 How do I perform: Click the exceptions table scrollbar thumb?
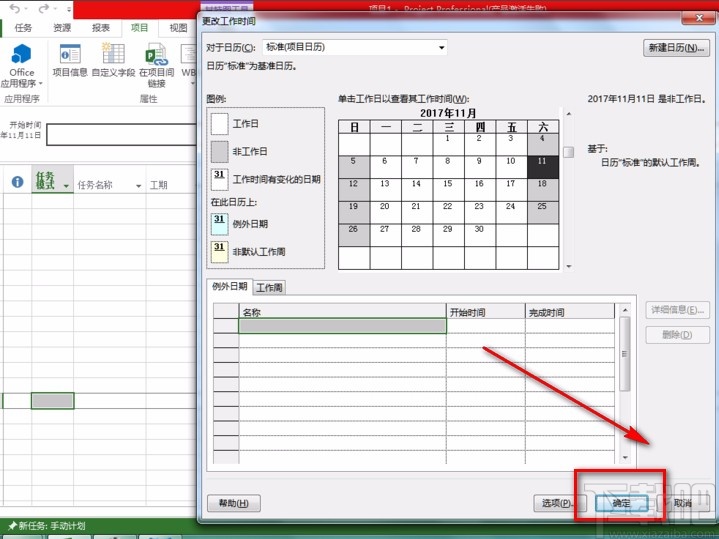625,354
